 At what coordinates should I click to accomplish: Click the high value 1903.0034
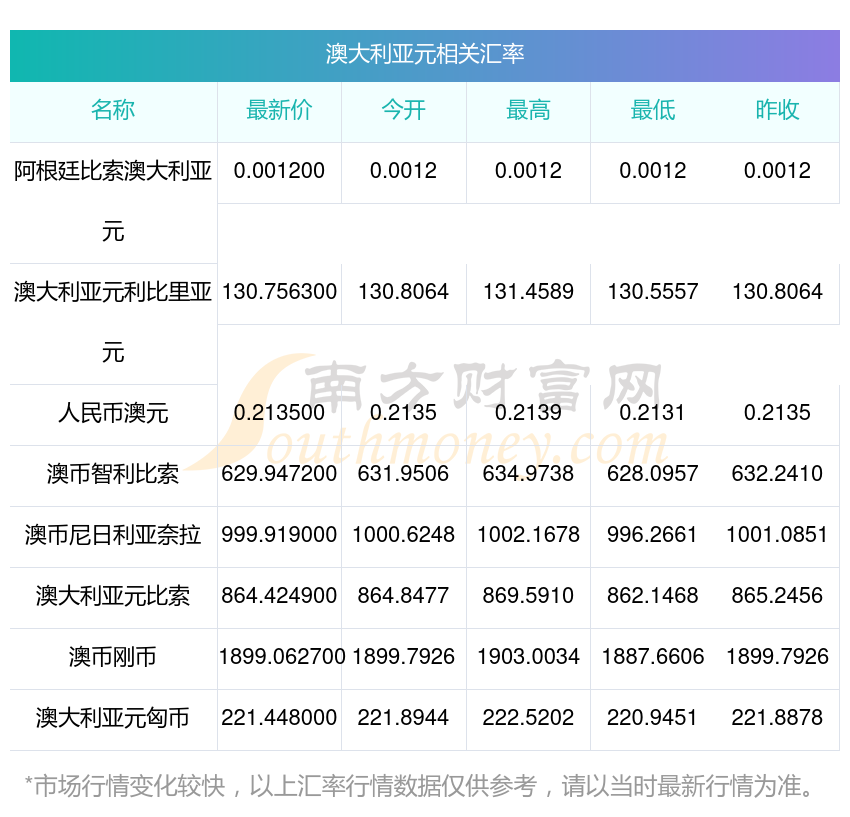pyautogui.click(x=529, y=657)
